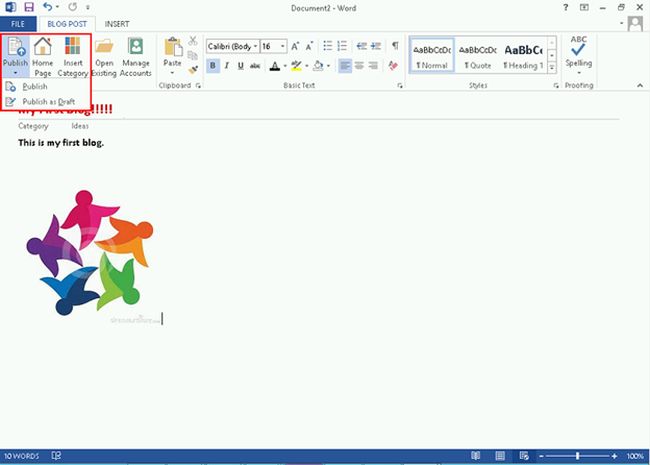Toggle paragraph marks with the pilcrow button
This screenshot has height=465, width=650.
[x=395, y=45]
